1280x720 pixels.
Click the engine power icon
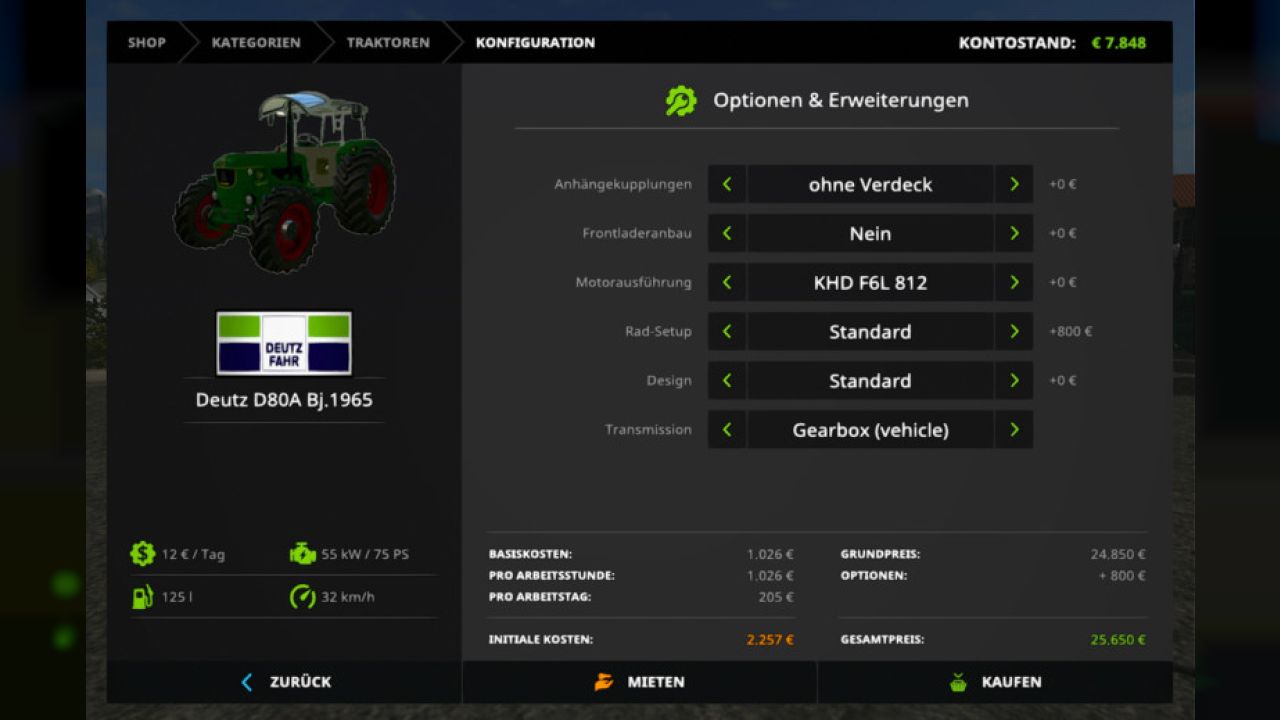[x=302, y=553]
